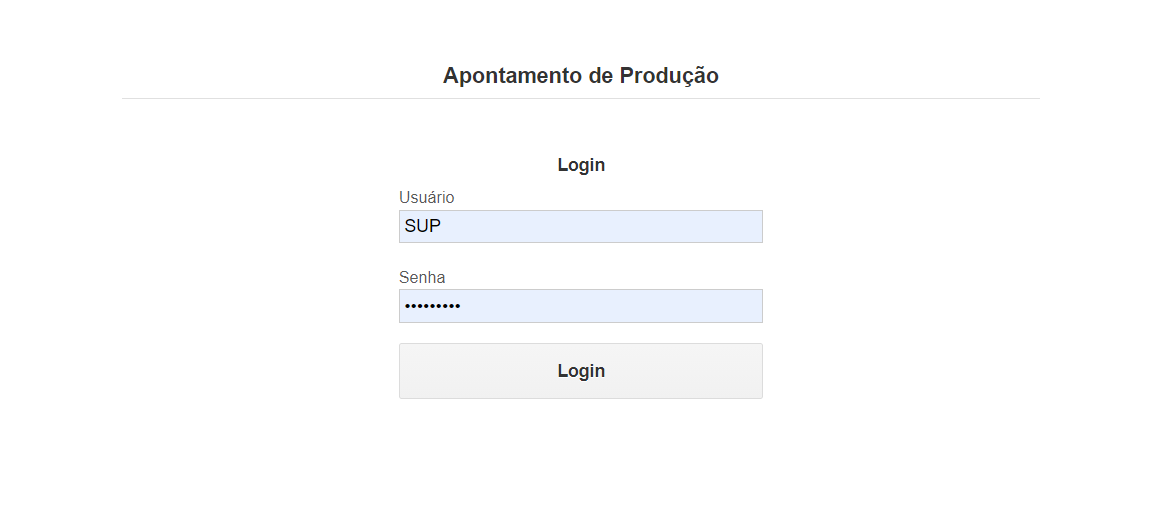Click the empty right side of the Senha box
The width and height of the screenshot is (1159, 519).
pyautogui.click(x=665, y=305)
